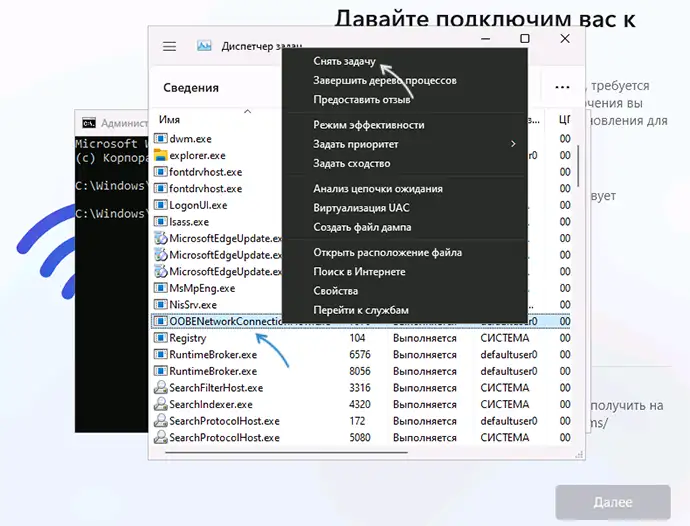Select the dwm.exe row
The image size is (690, 526).
point(362,139)
